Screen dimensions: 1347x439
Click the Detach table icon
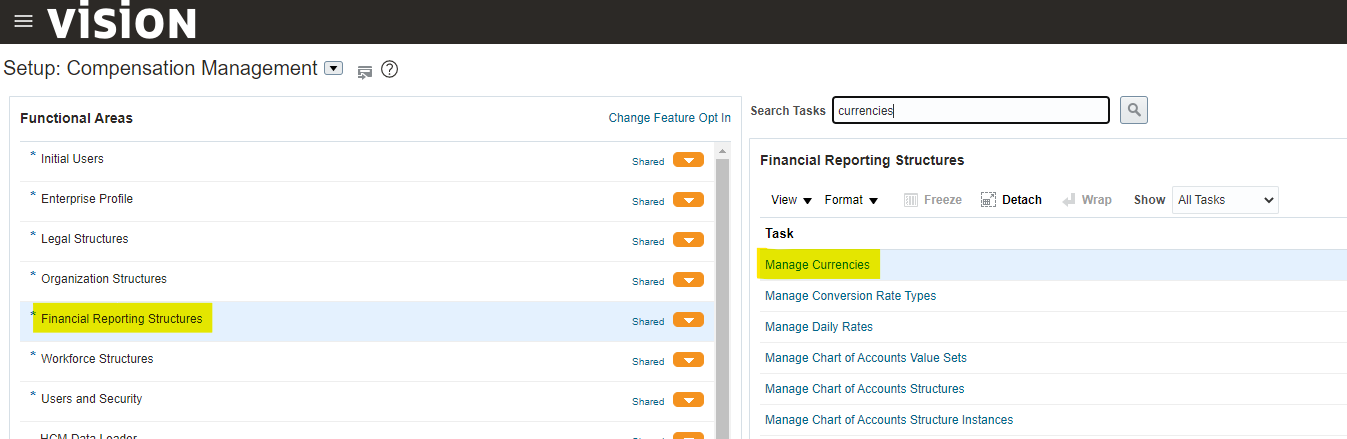click(x=988, y=200)
